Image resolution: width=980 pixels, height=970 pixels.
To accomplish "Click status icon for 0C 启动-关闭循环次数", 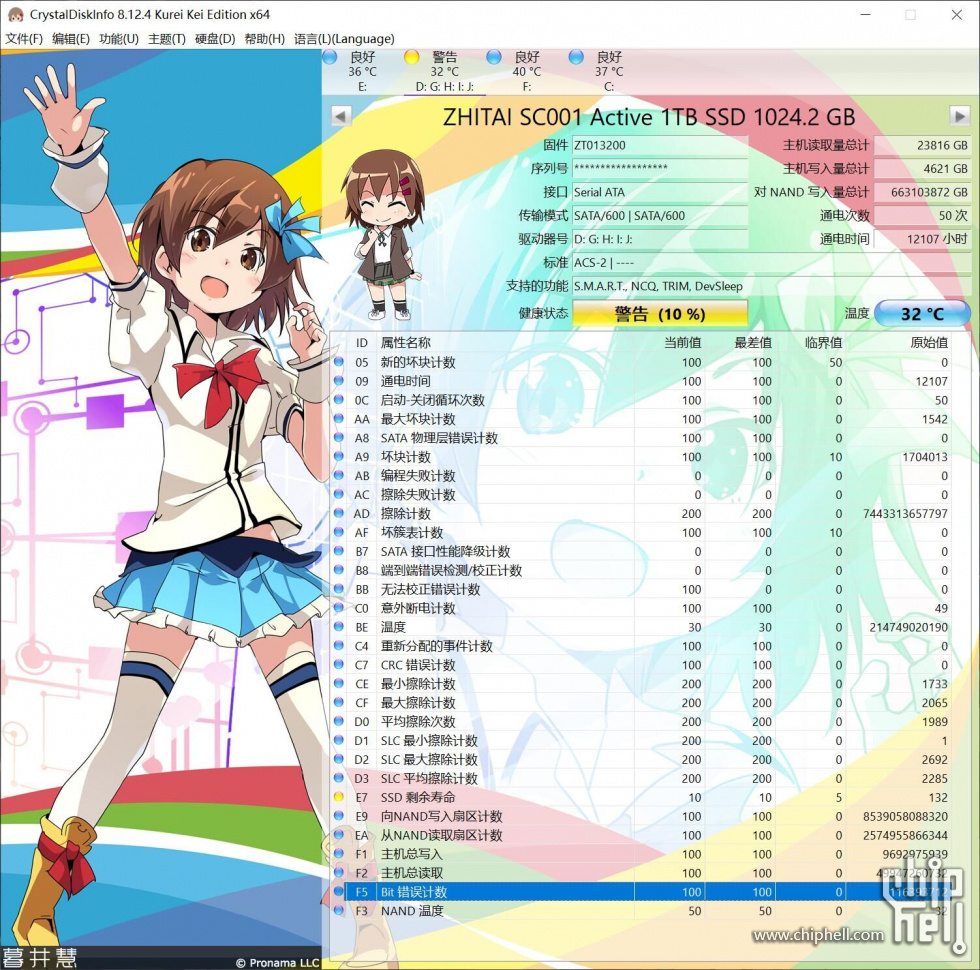I will 339,399.
